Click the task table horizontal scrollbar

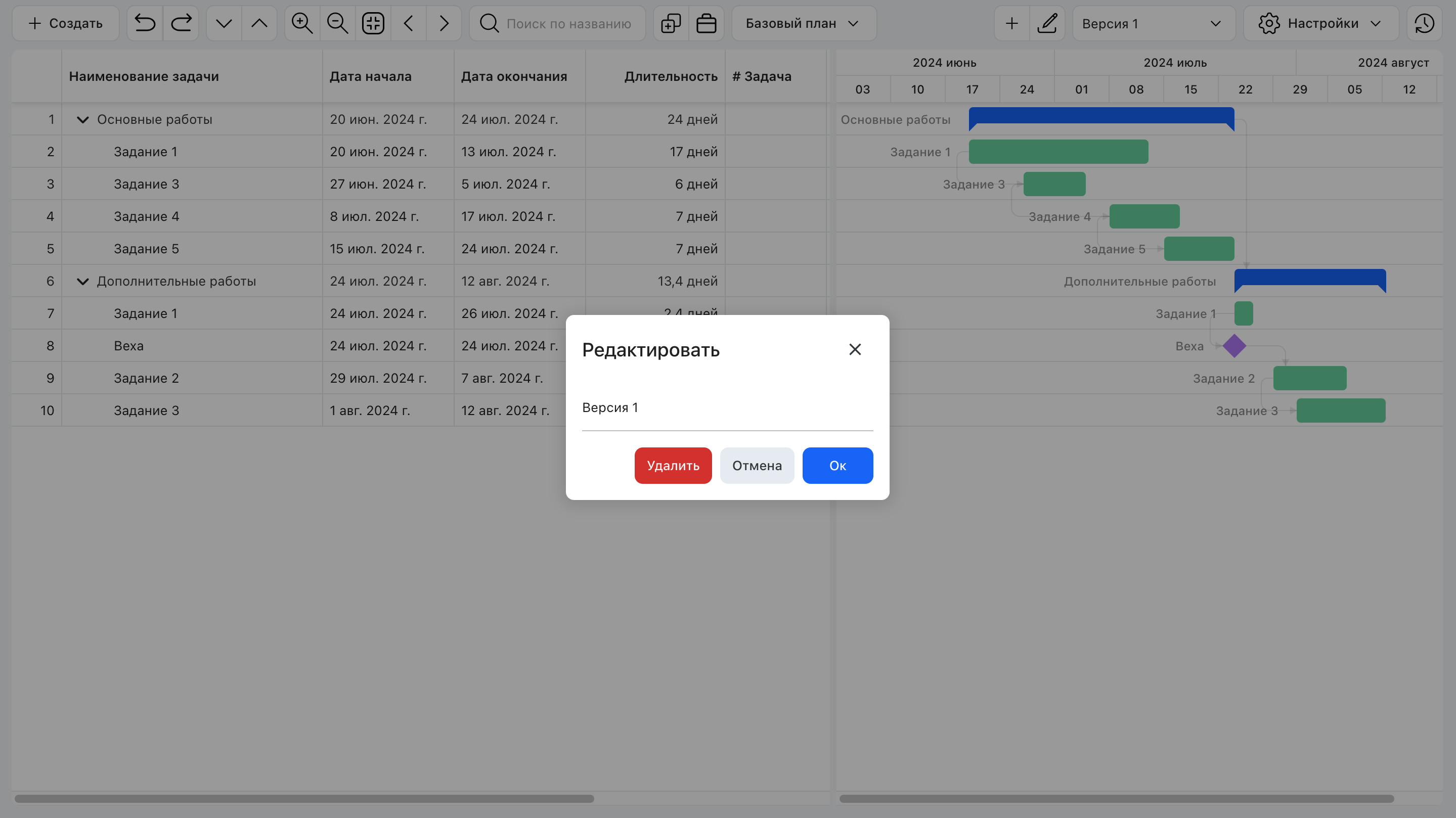coord(304,799)
